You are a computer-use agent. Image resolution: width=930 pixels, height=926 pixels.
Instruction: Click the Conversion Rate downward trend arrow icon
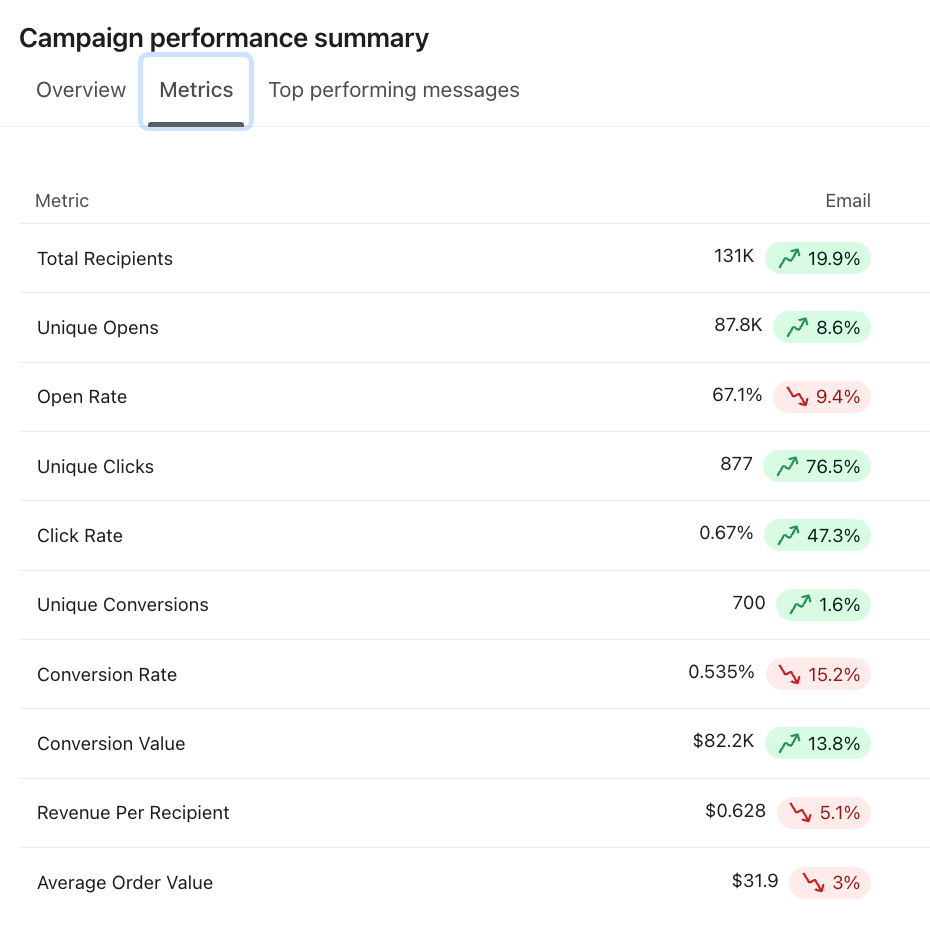tap(790, 675)
